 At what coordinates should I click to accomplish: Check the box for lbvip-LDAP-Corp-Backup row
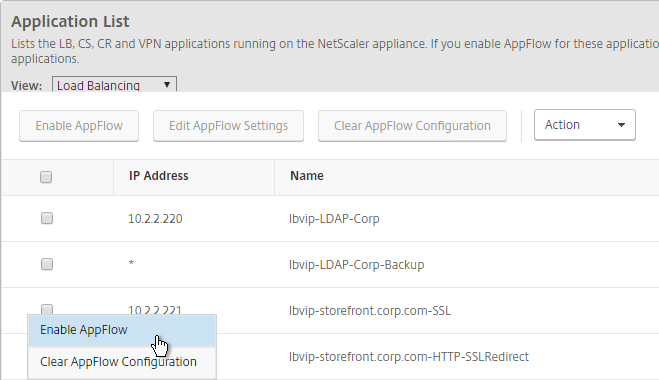tap(47, 264)
